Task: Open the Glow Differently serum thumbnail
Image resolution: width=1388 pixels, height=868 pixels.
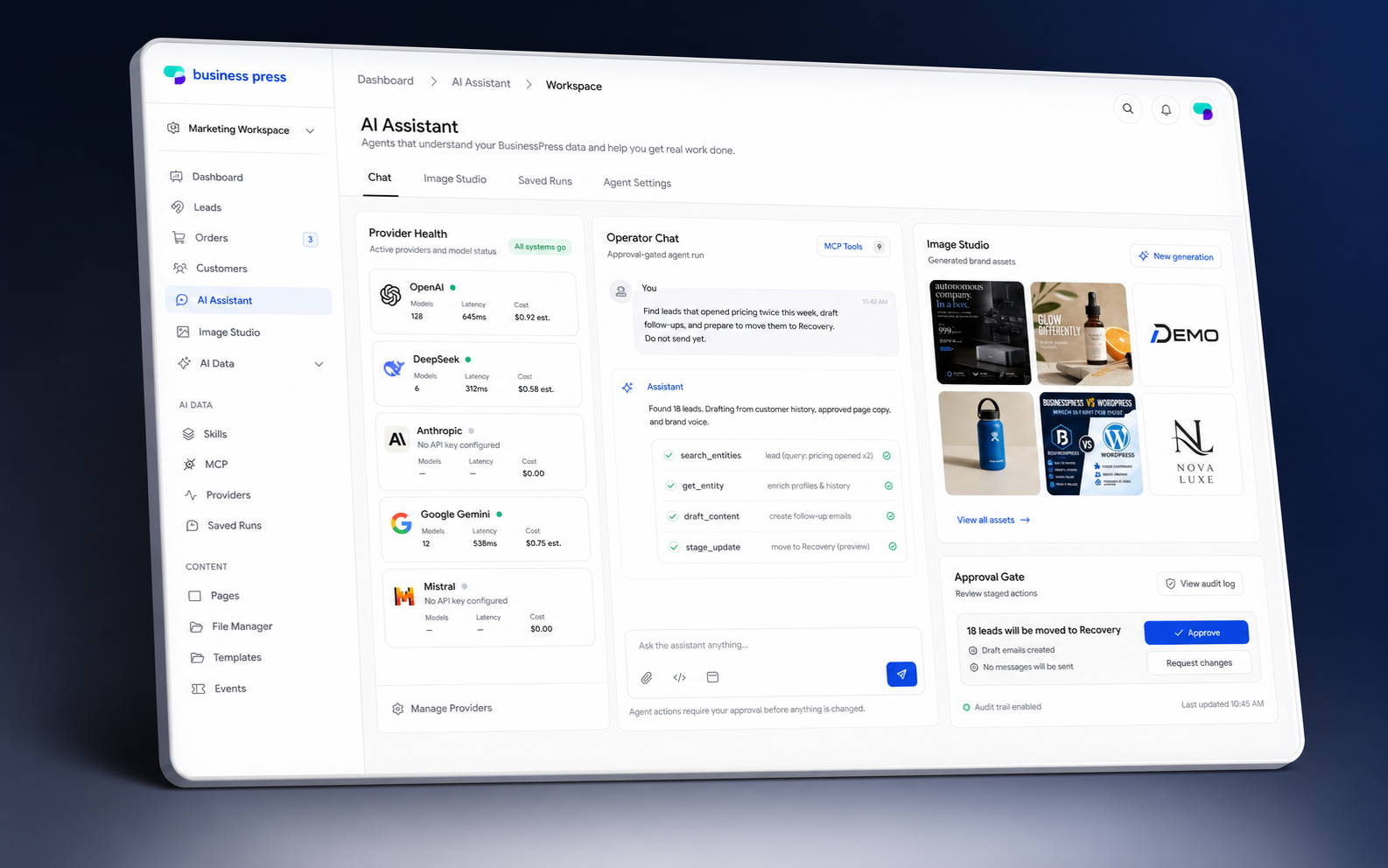Action: tap(1083, 334)
